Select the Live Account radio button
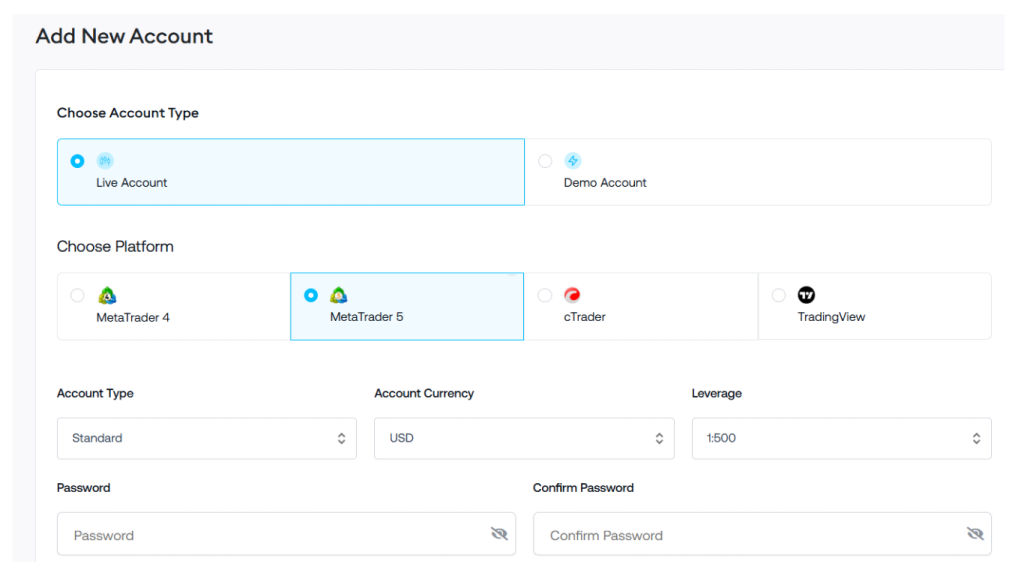 click(x=77, y=161)
